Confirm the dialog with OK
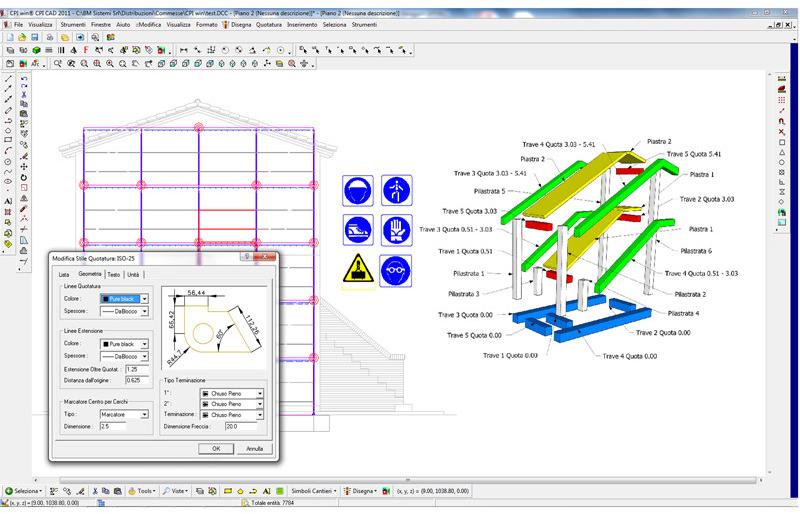The image size is (800, 514). coord(216,448)
